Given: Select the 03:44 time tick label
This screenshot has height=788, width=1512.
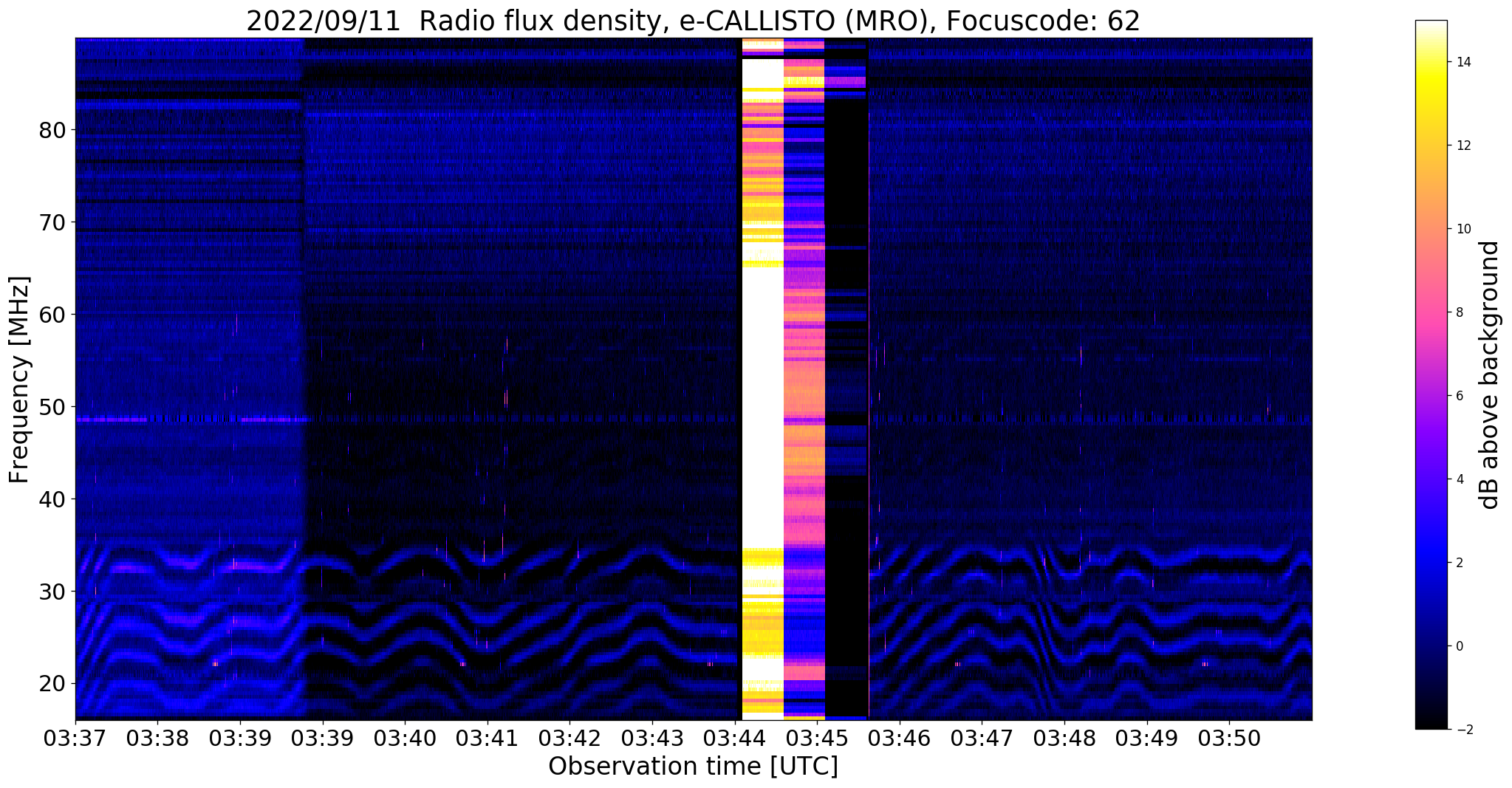Looking at the screenshot, I should click(735, 738).
